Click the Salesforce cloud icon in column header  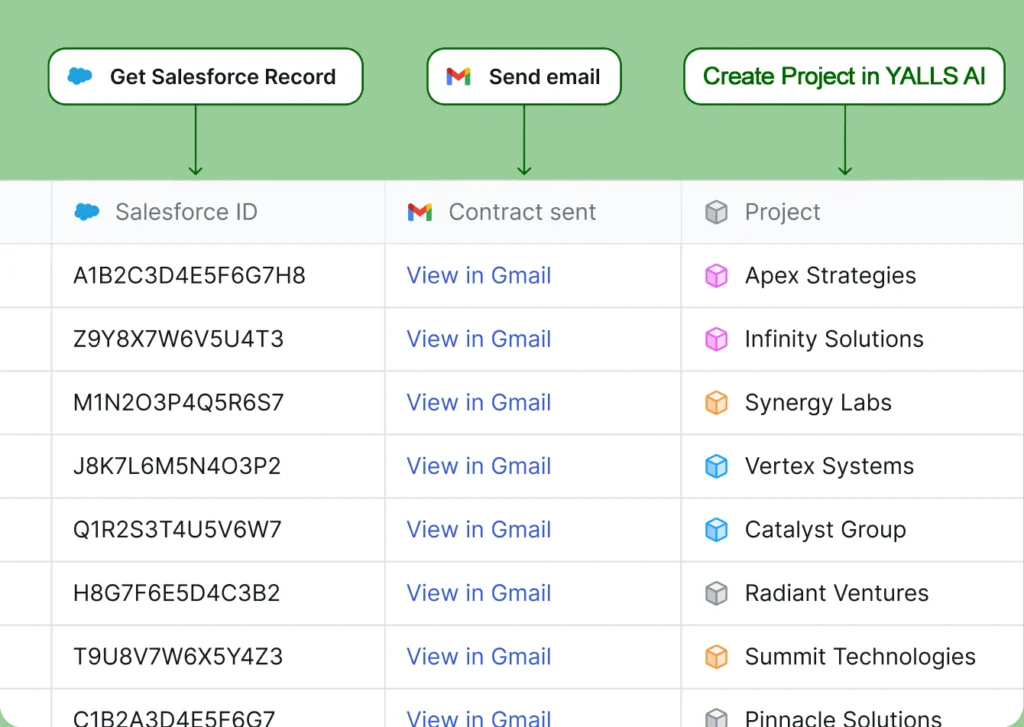tap(87, 212)
